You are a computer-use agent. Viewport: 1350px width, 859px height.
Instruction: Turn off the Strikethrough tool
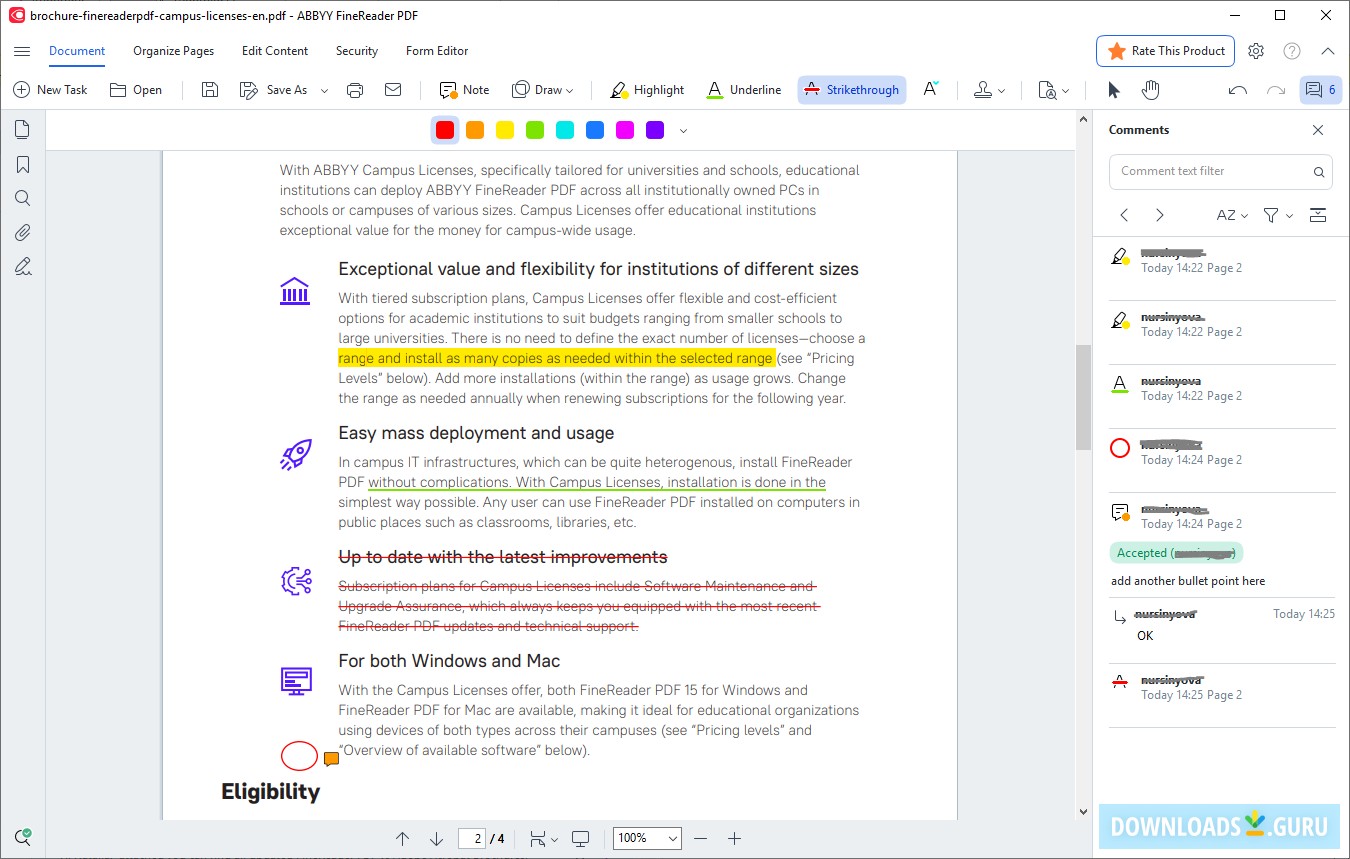click(x=852, y=90)
